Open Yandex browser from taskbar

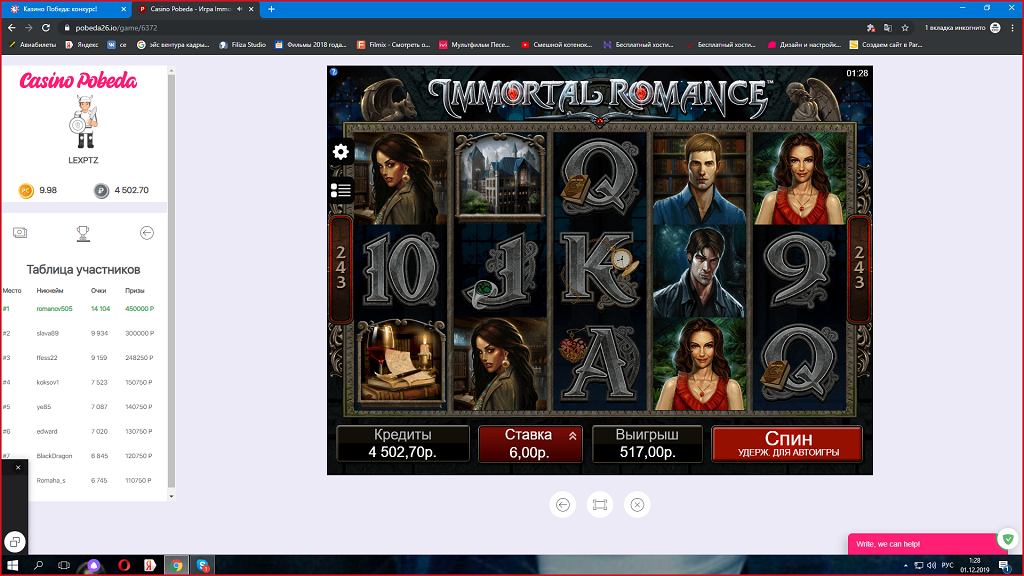click(150, 565)
